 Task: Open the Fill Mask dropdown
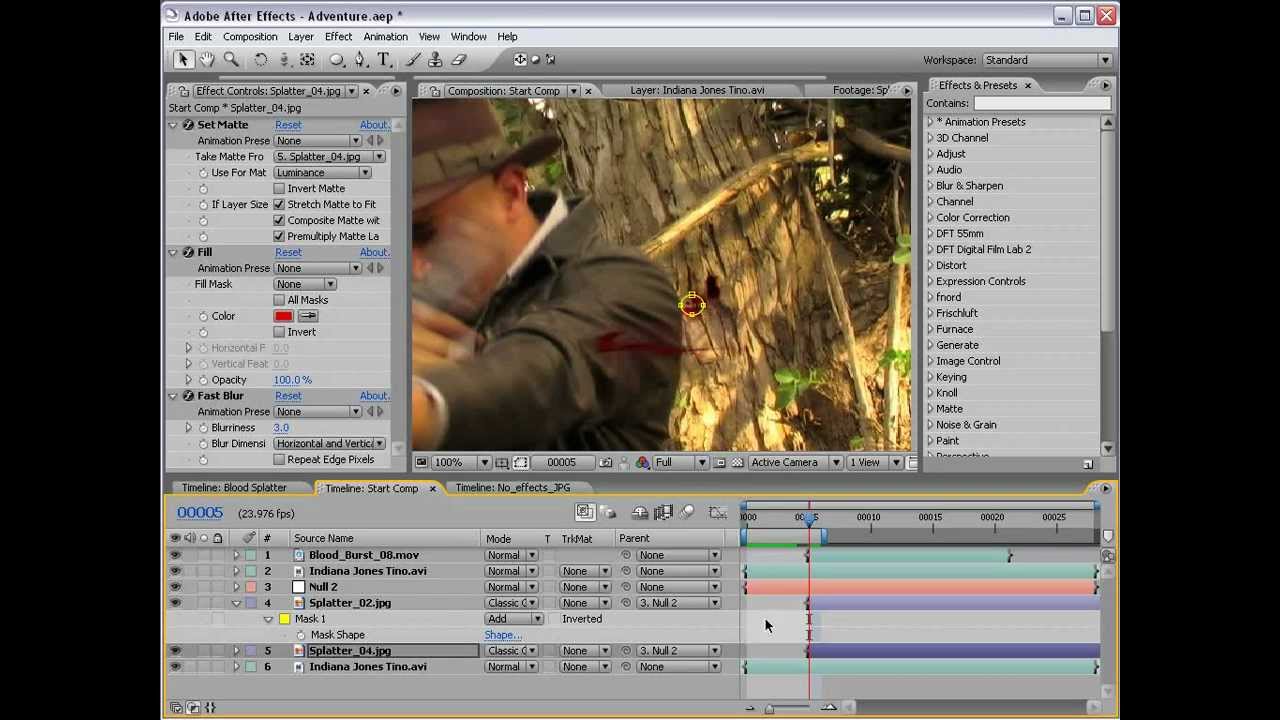coord(305,284)
